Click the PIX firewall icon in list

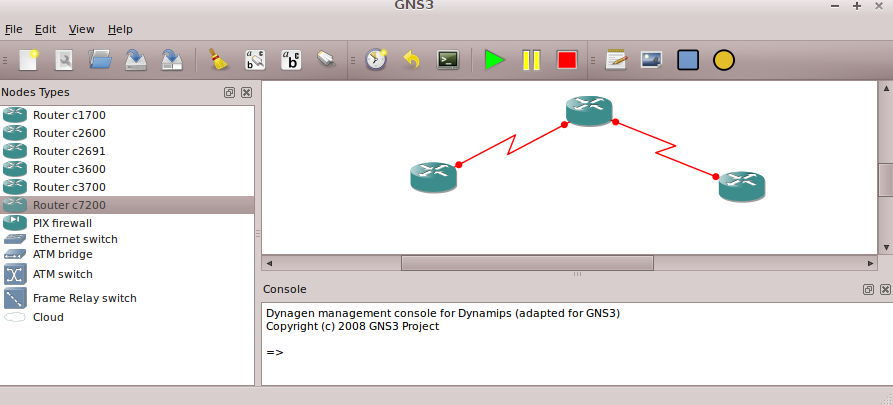tap(15, 223)
